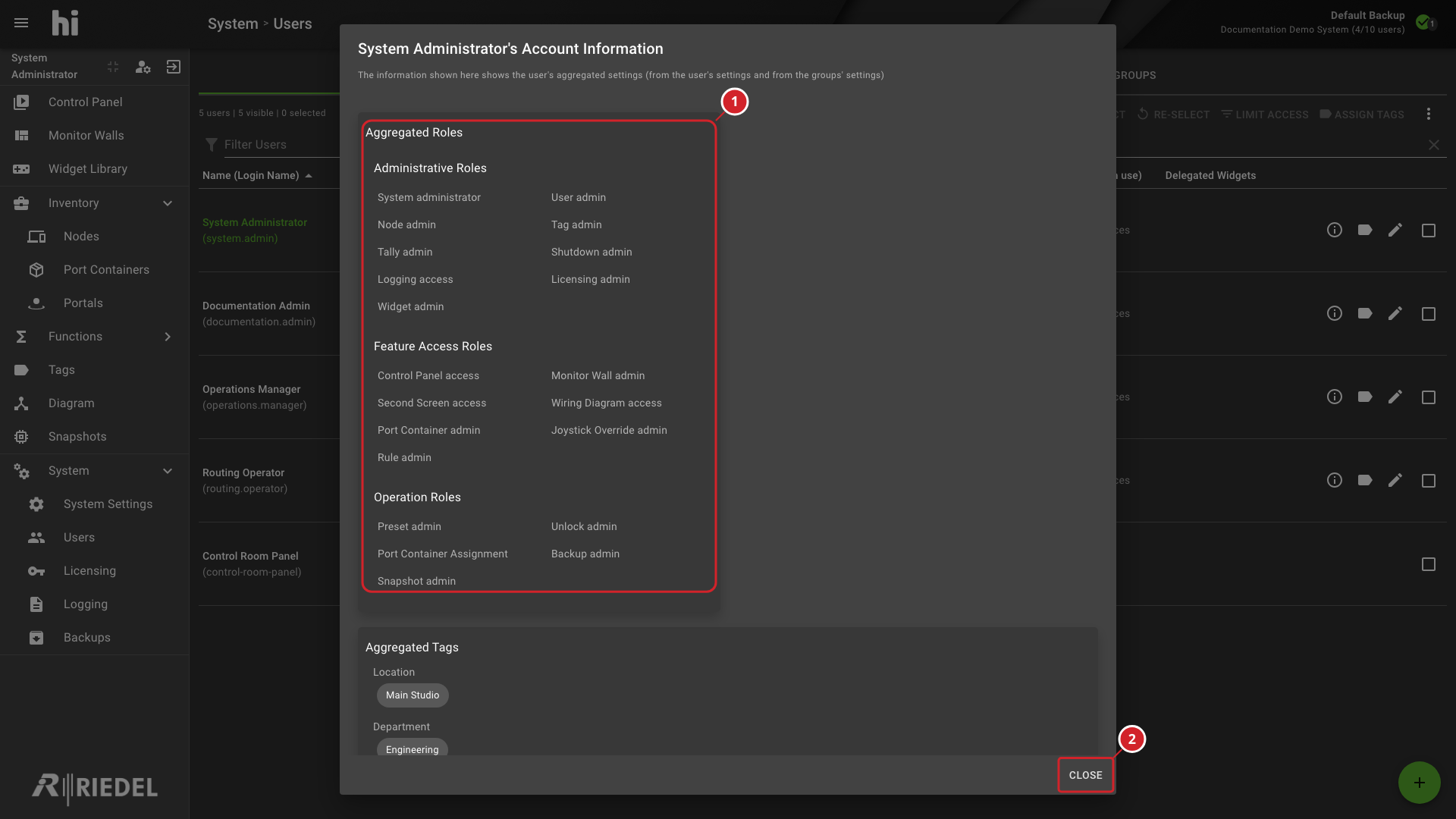Click the Assign Tags toolbar button
This screenshot has width=1456, height=819.
click(1362, 115)
